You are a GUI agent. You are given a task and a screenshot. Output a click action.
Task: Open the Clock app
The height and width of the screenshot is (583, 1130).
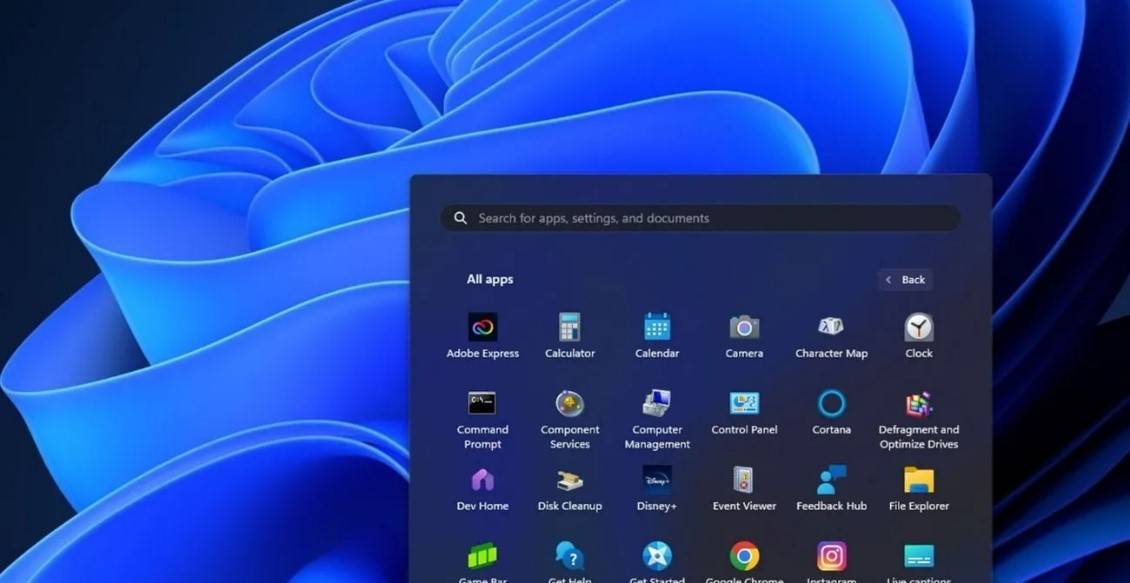918,328
